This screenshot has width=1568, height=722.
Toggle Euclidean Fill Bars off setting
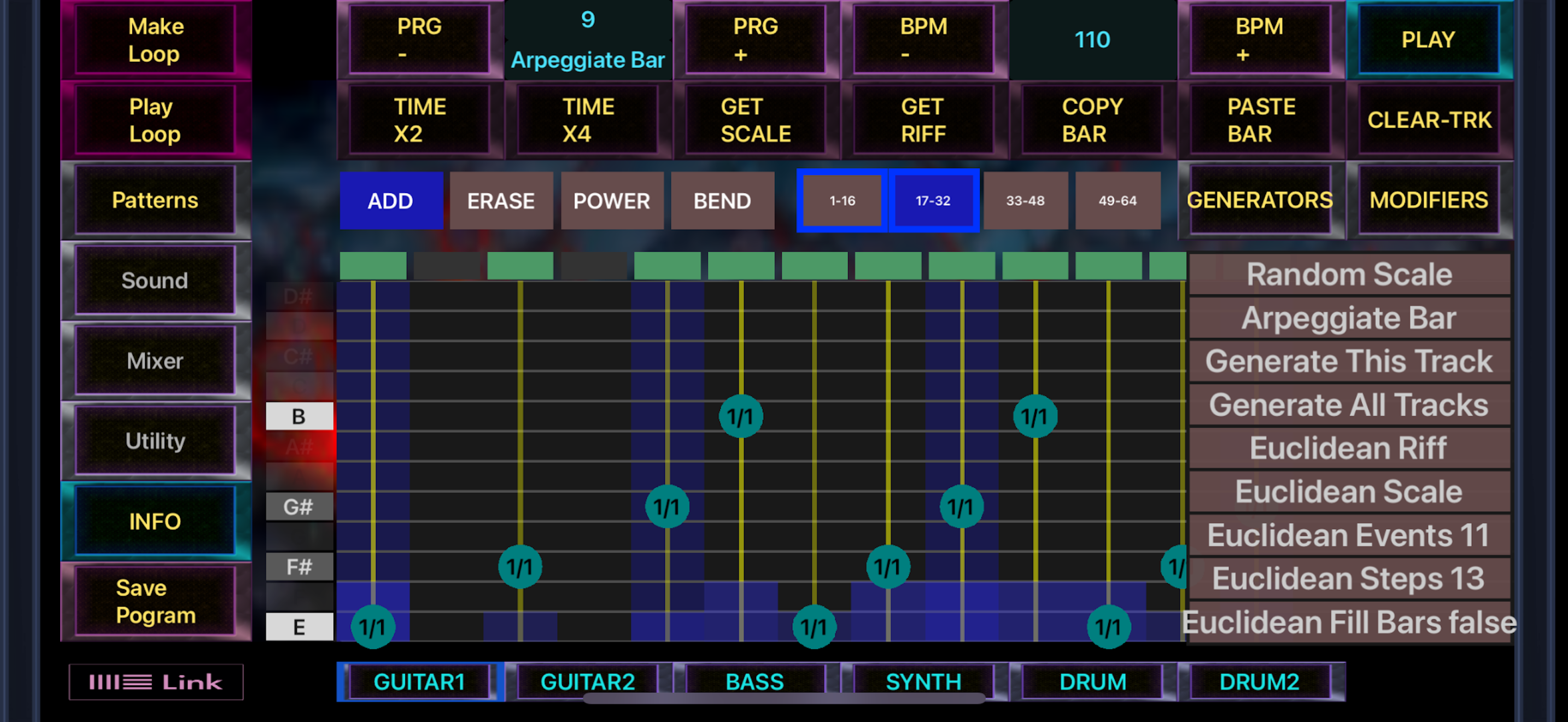coord(1349,622)
